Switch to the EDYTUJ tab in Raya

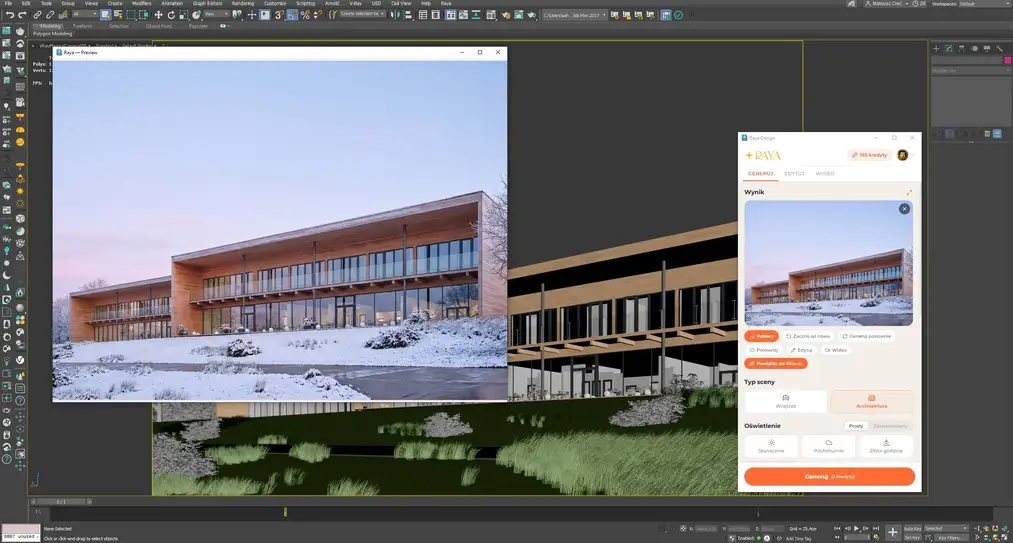[794, 174]
